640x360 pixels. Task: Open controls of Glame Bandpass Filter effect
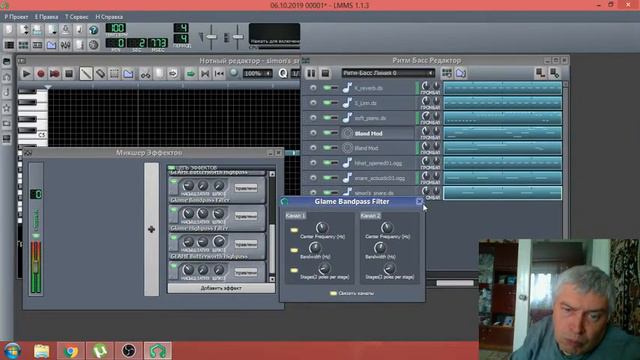(246, 188)
